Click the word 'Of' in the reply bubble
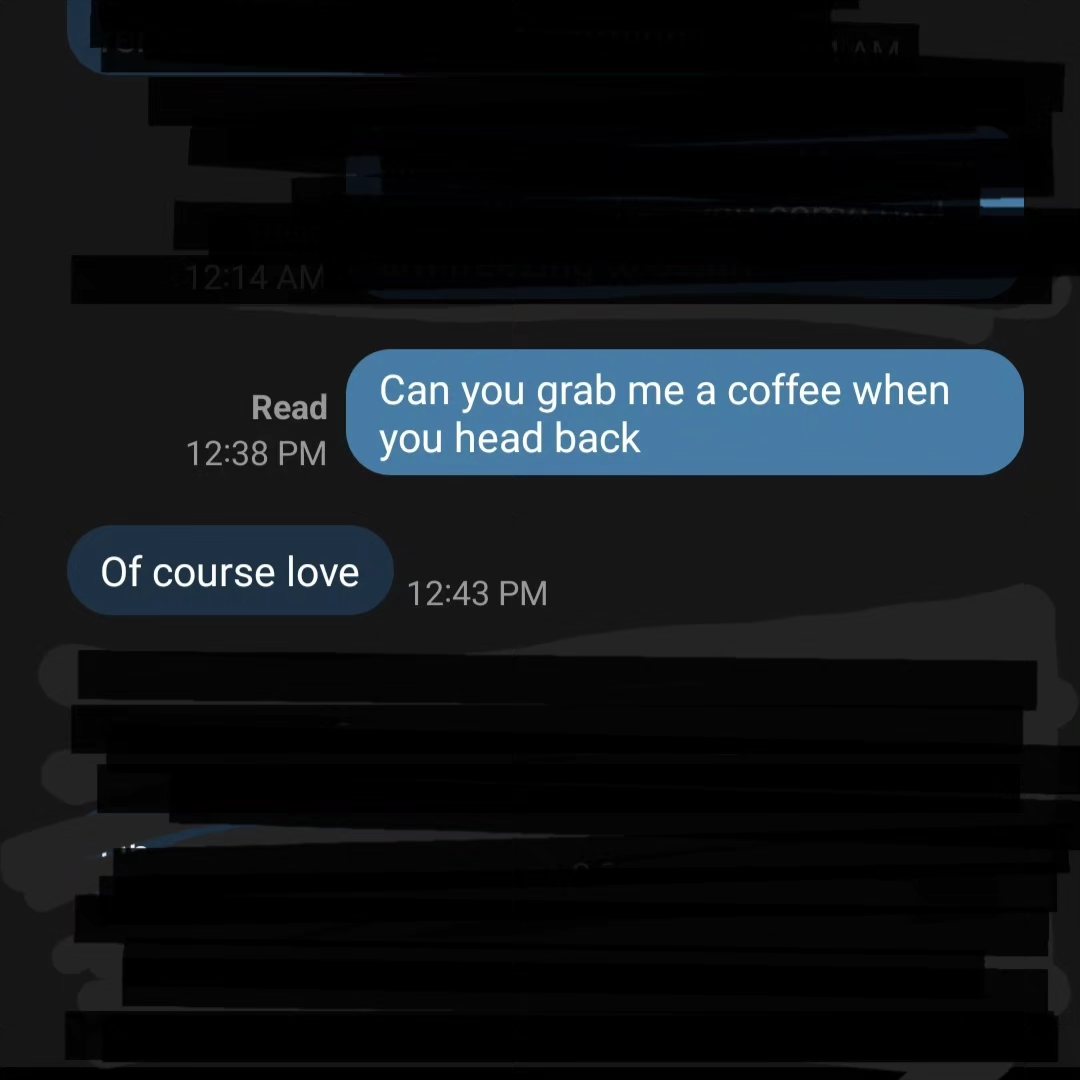 coord(121,572)
